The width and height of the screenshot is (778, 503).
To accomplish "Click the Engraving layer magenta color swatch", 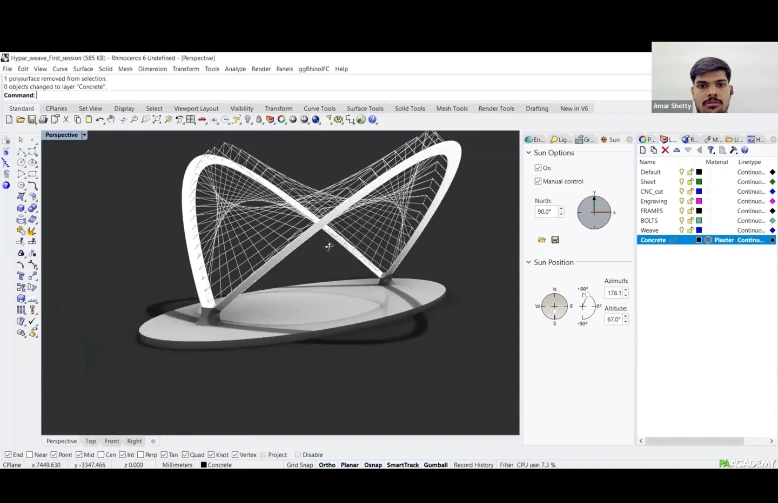I will [x=699, y=201].
